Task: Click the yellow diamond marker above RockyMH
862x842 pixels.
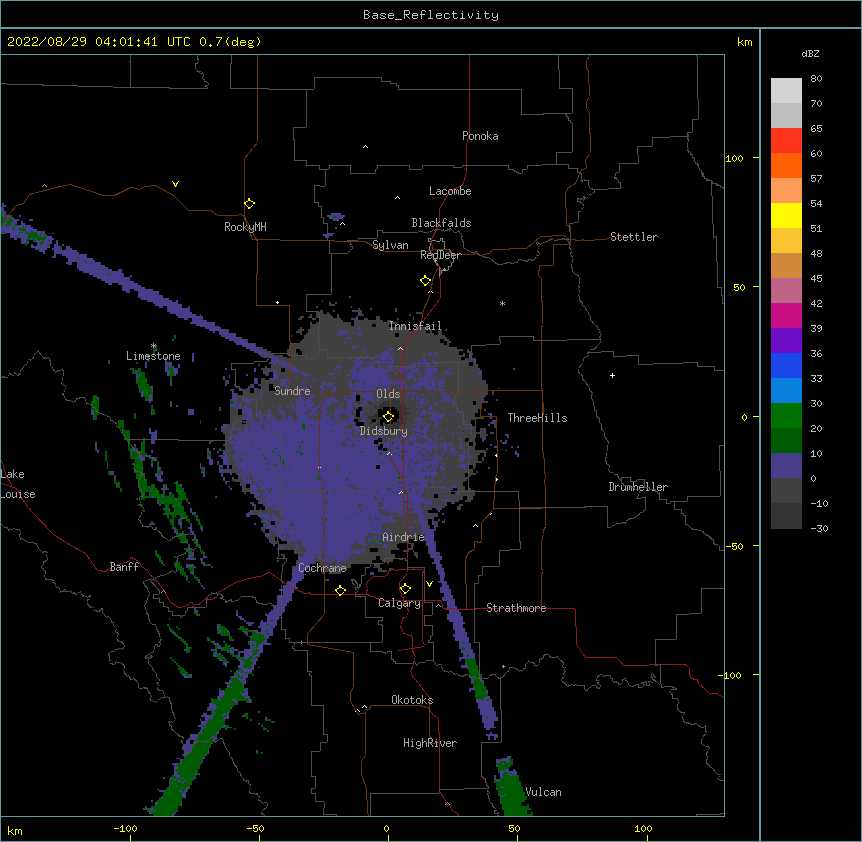Action: (x=249, y=204)
